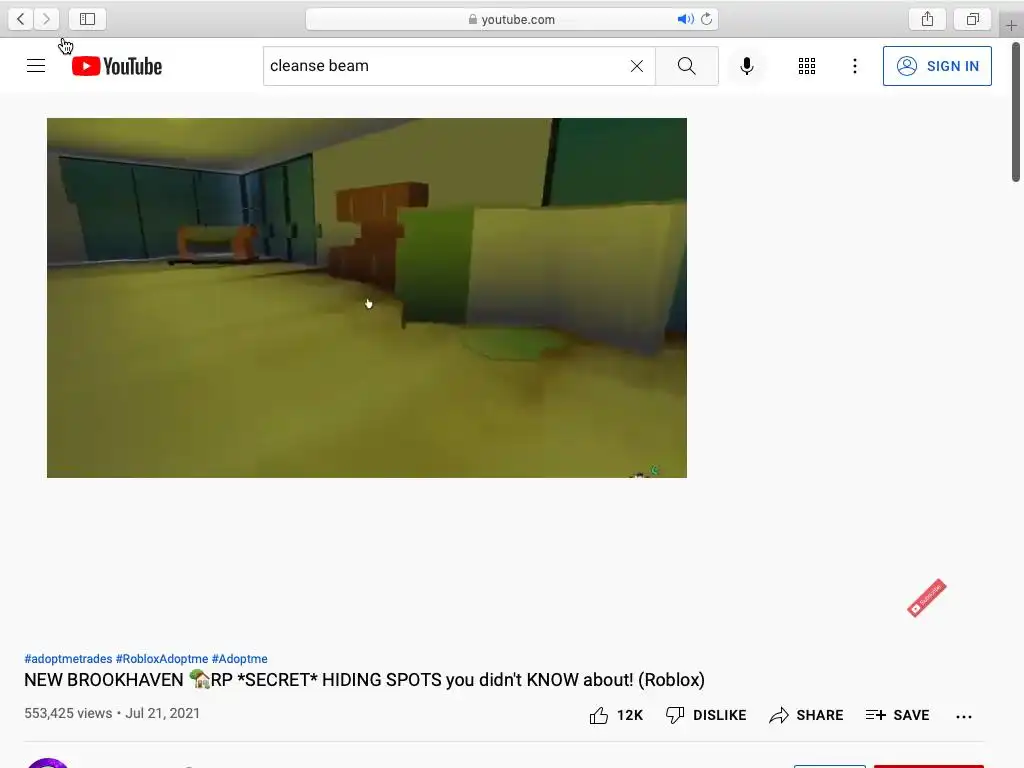Click the Safari forward arrow
This screenshot has height=768, width=1024.
(46, 19)
